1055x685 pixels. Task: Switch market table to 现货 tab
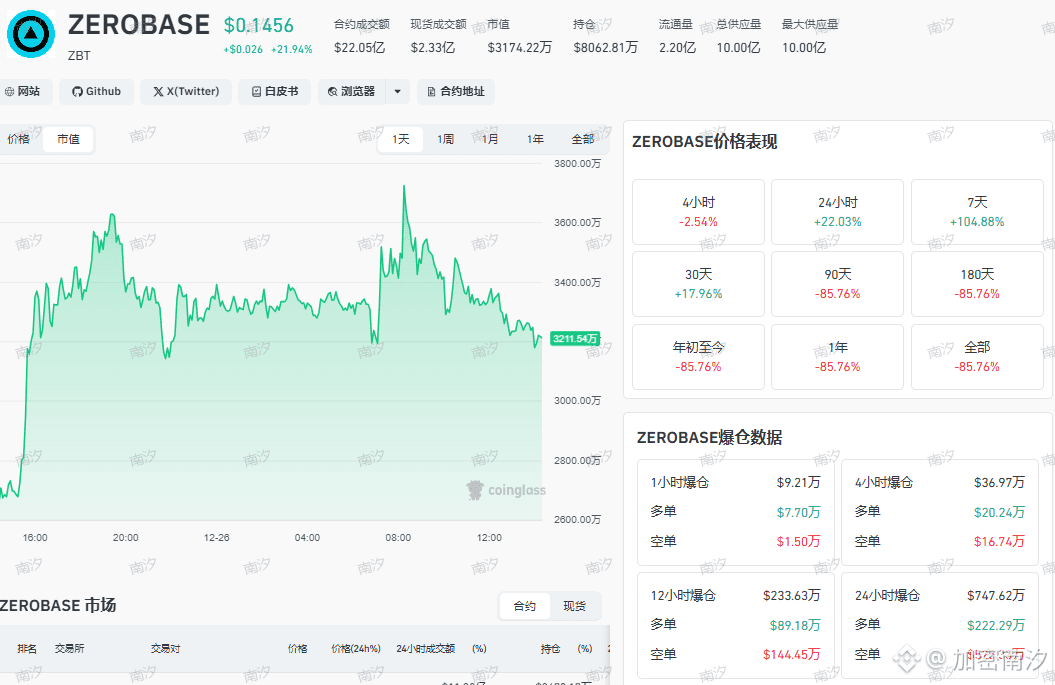pos(575,606)
